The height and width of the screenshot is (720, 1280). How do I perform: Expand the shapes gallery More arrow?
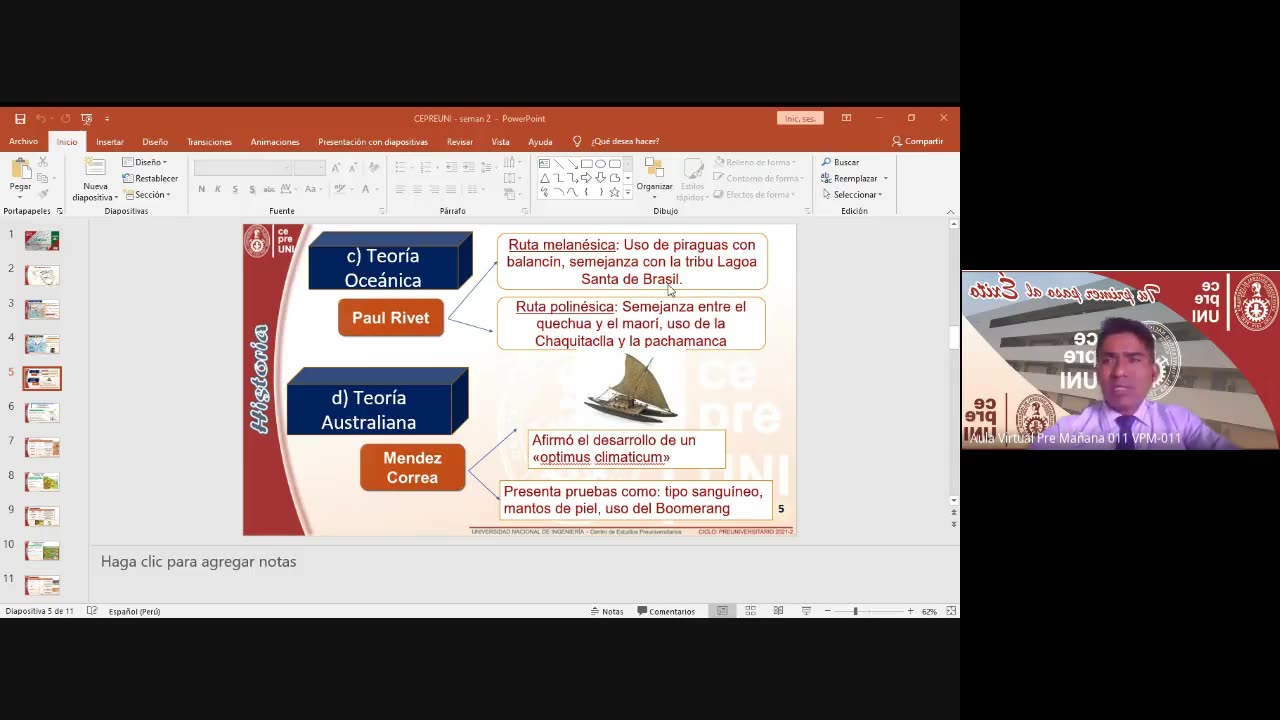pos(628,192)
